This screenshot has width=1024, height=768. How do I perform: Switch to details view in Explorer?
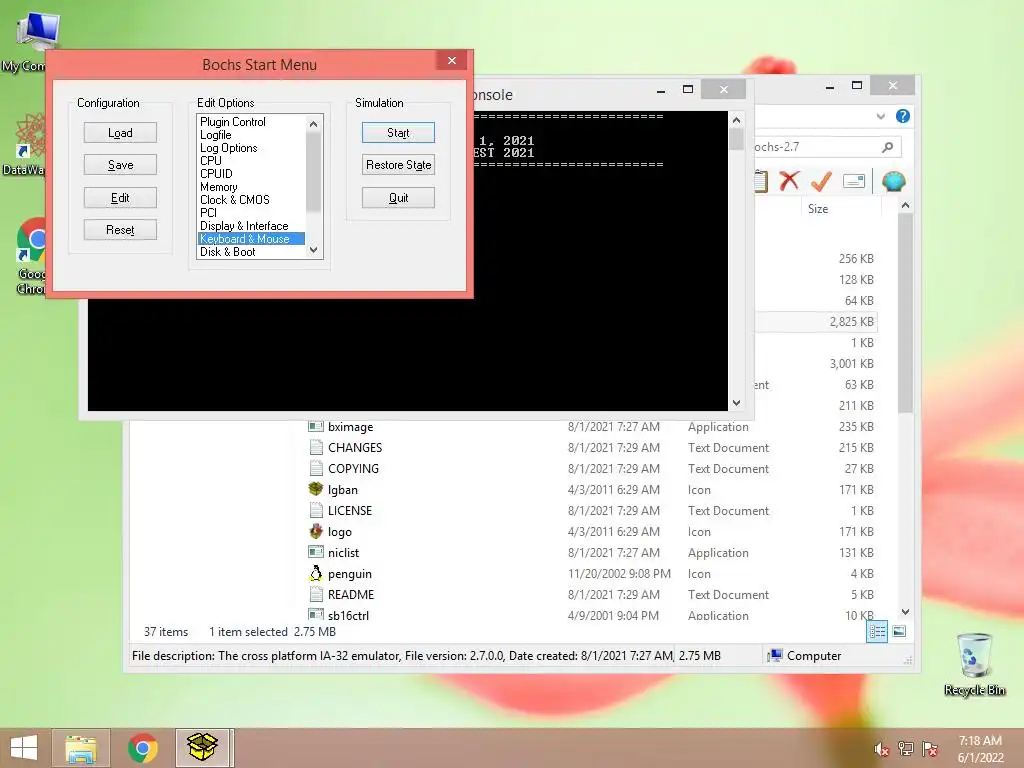(x=877, y=632)
